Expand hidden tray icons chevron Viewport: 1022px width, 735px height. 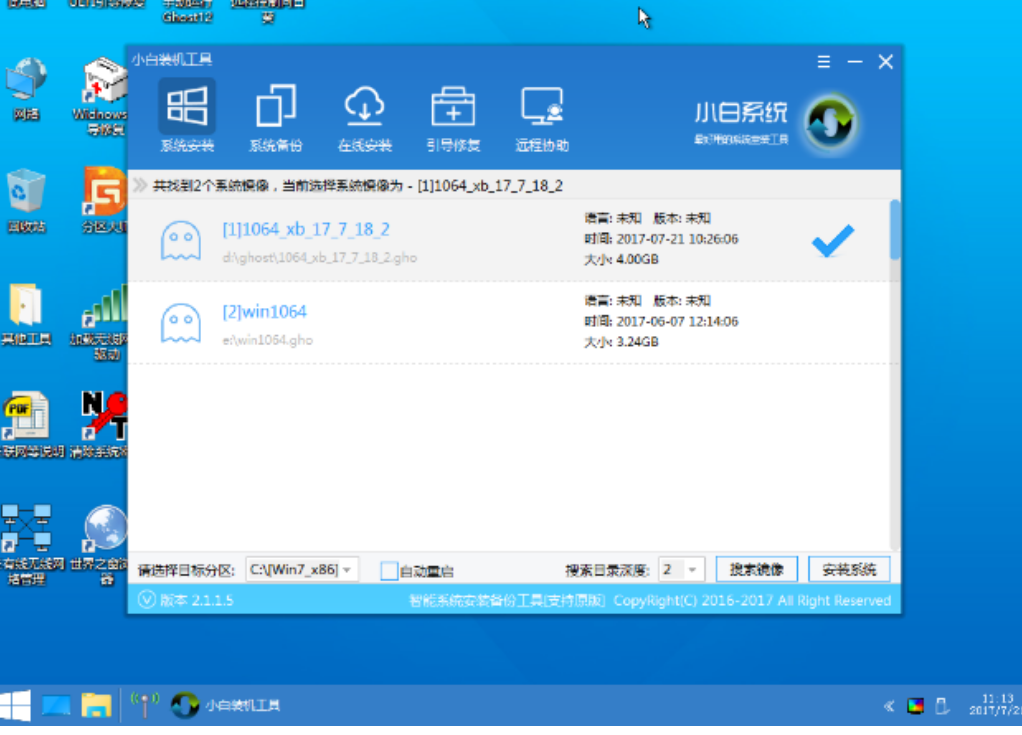[x=889, y=706]
